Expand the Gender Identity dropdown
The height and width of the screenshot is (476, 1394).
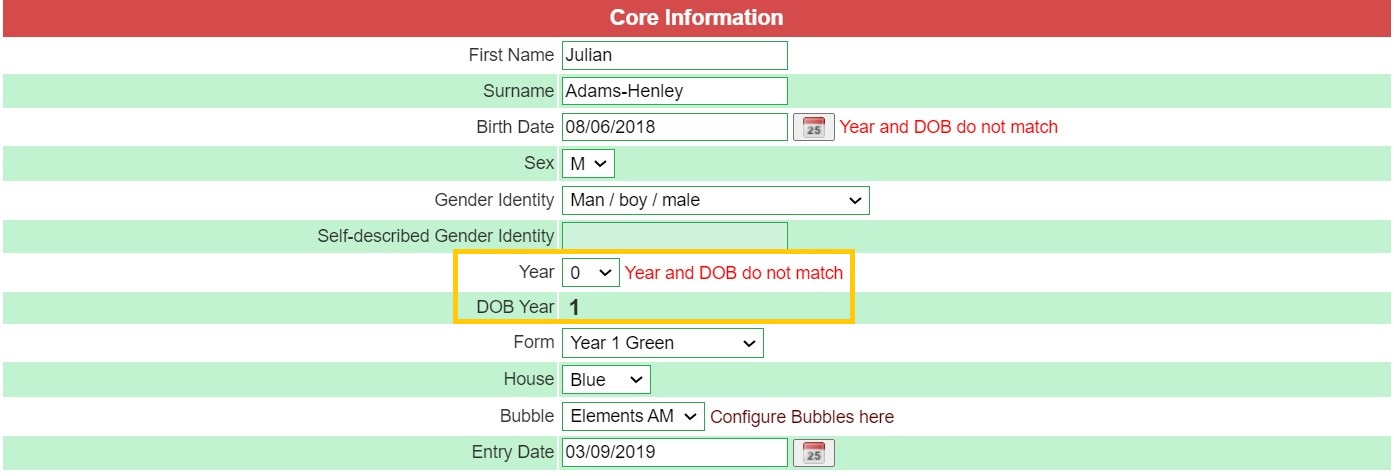tap(715, 200)
